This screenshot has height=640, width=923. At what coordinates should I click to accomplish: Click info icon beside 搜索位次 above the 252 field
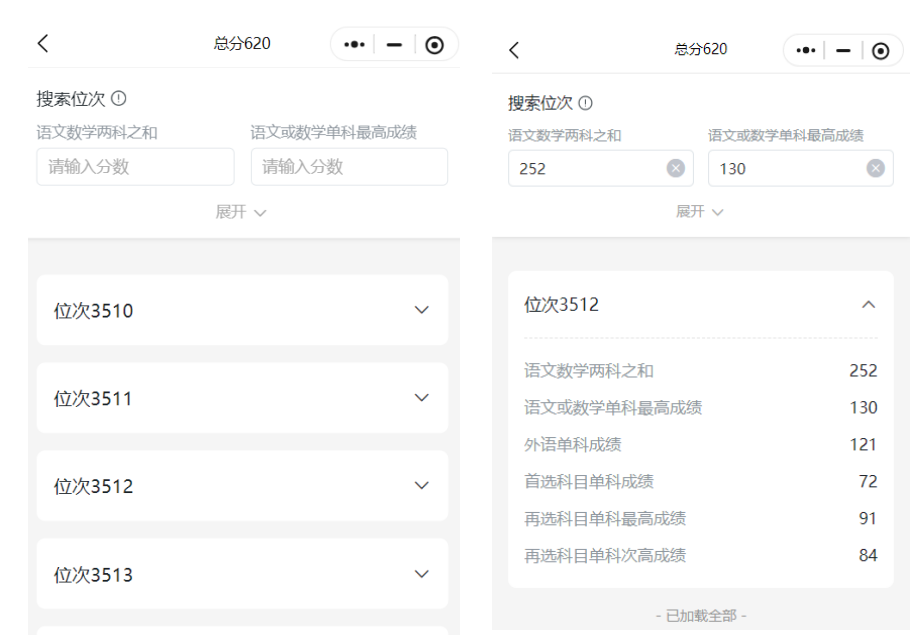pos(586,103)
